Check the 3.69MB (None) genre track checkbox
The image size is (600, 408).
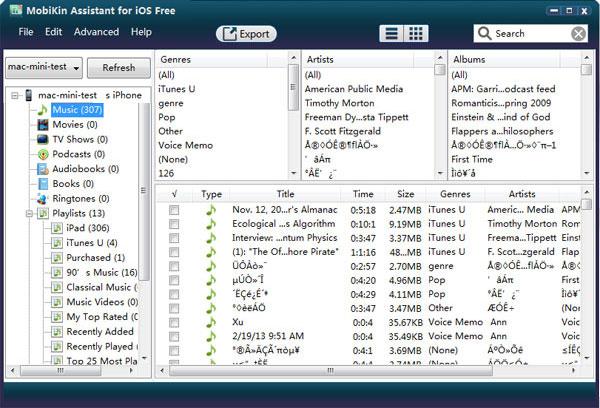click(174, 351)
